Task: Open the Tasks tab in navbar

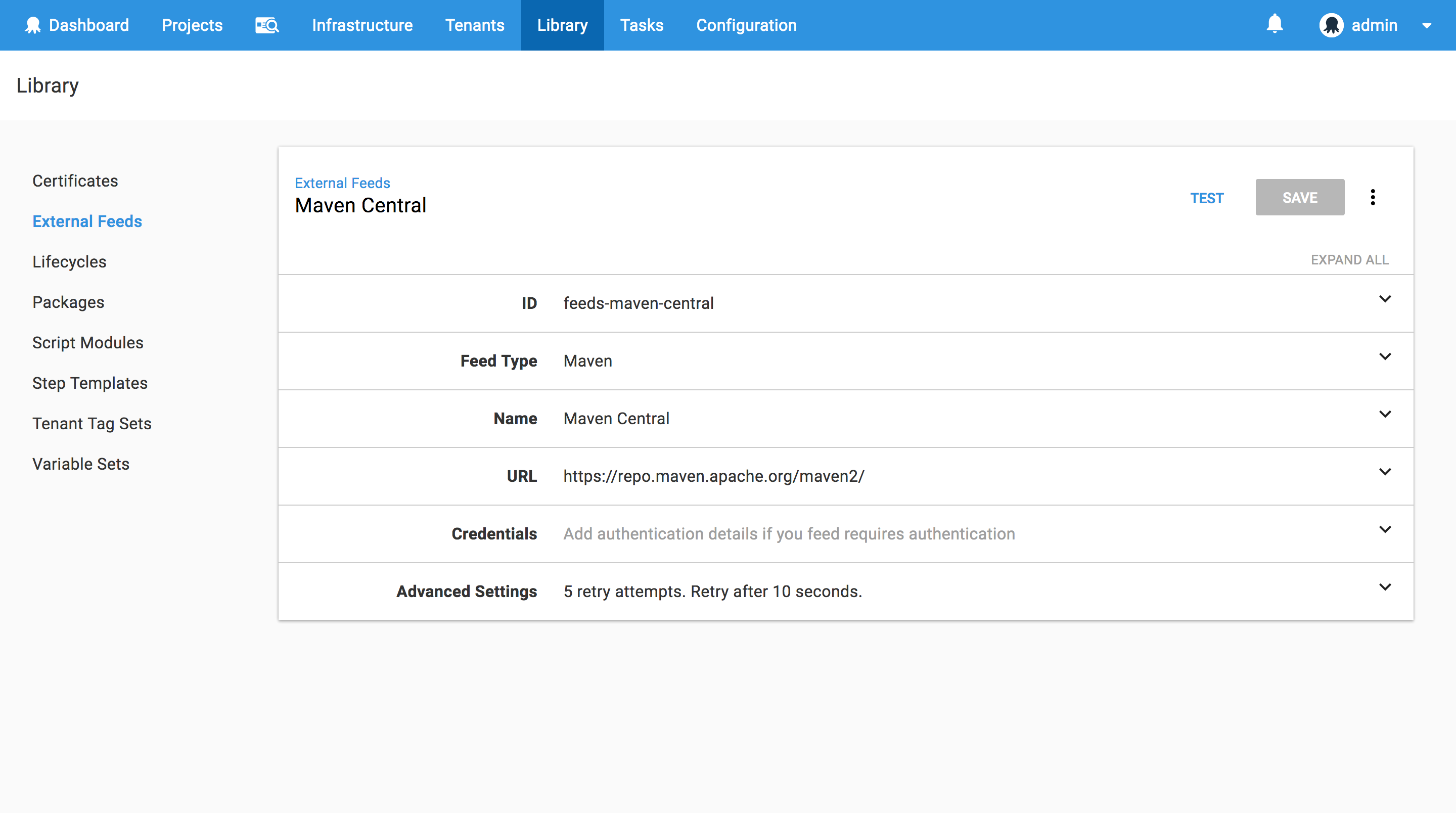Action: [642, 25]
